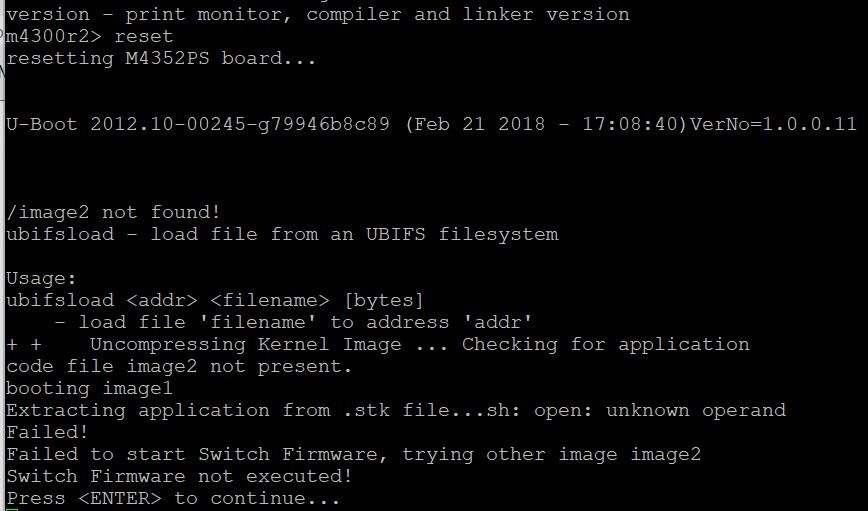
Task: Click the "m4300r2>" prompt text
Action: (x=53, y=36)
